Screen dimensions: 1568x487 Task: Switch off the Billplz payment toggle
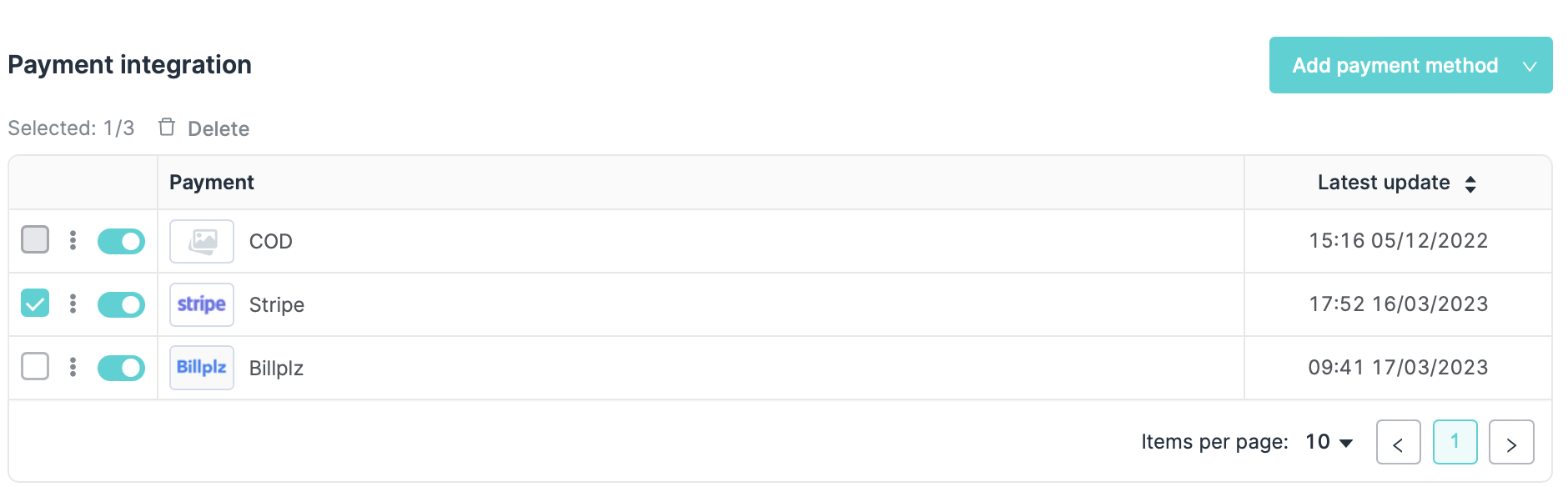[x=121, y=368]
